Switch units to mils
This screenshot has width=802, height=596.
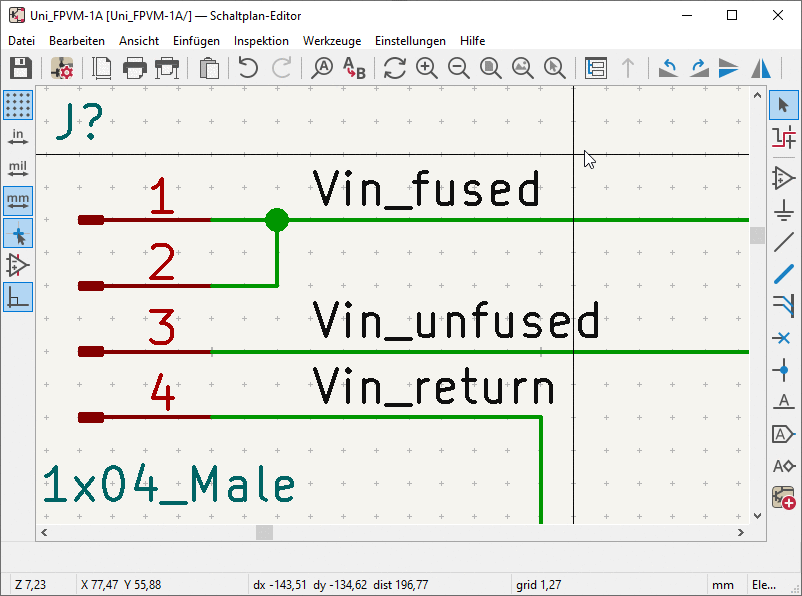point(18,169)
